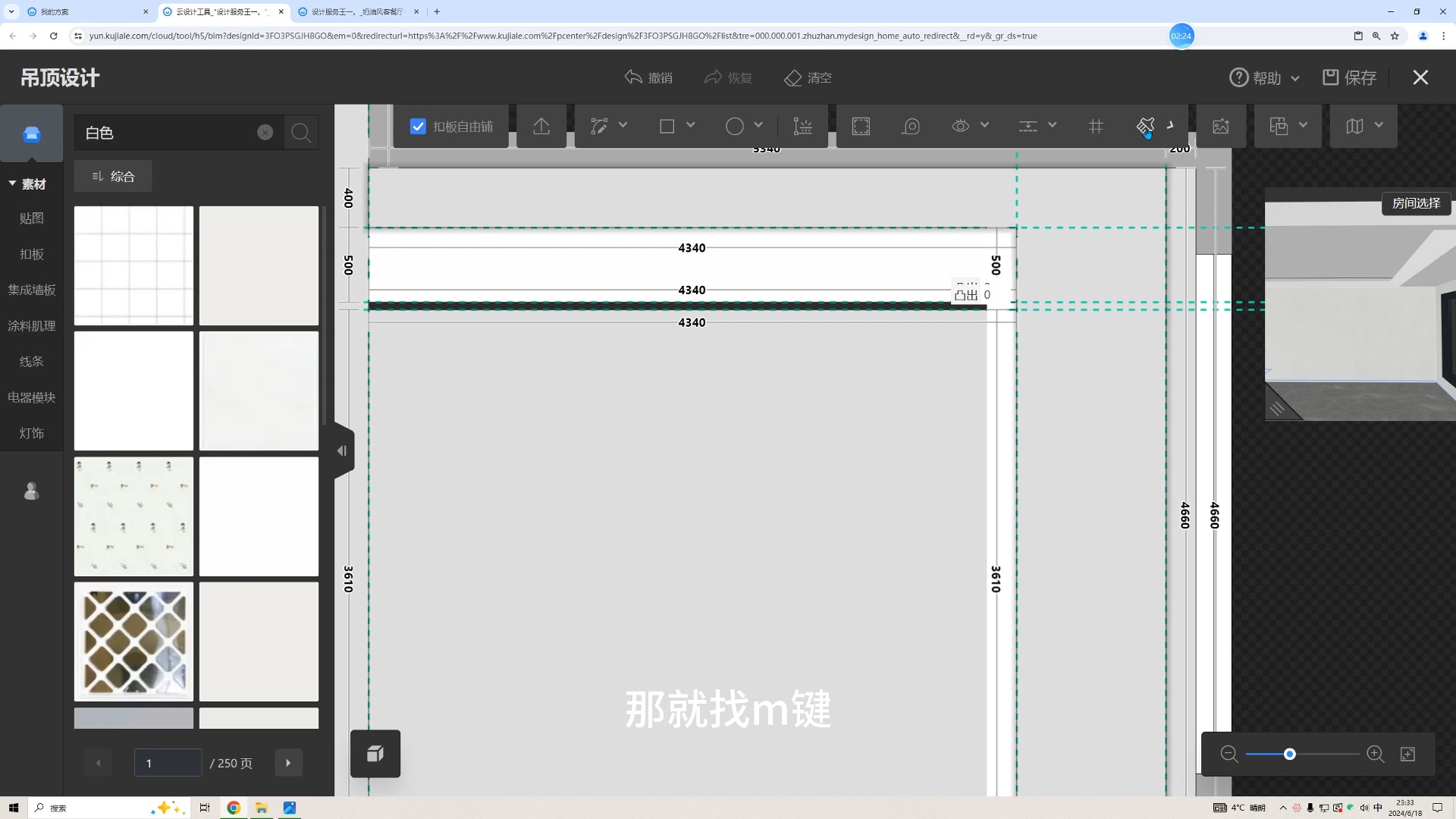Viewport: 1456px width, 819px height.
Task: Toggle the 扣板自由铺 checkbox
Action: click(418, 127)
